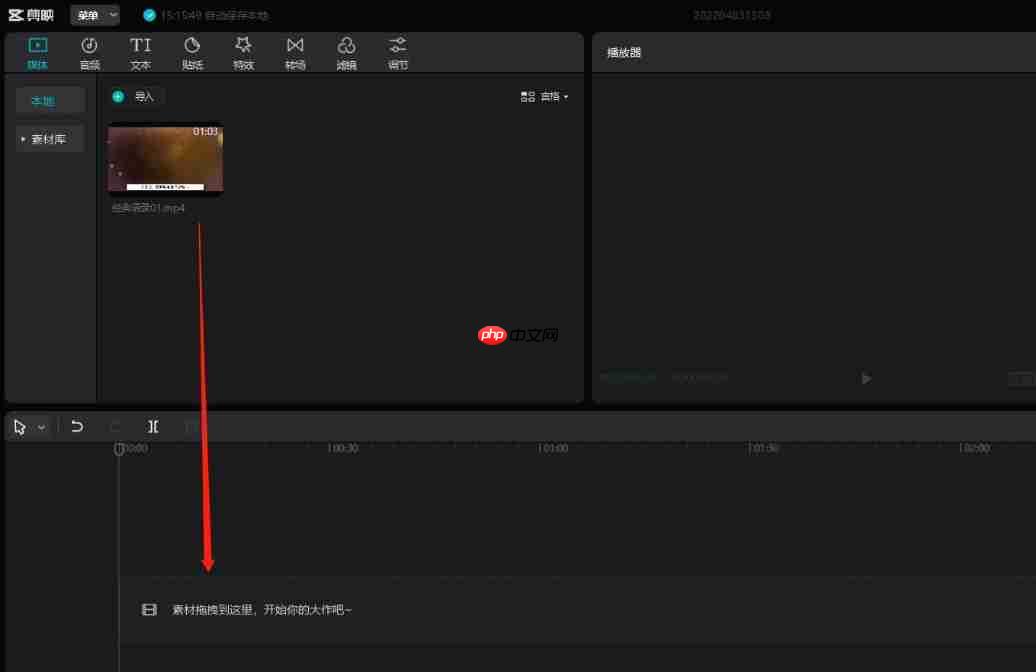Switch to grid view for media list
1036x672 pixels.
point(527,96)
